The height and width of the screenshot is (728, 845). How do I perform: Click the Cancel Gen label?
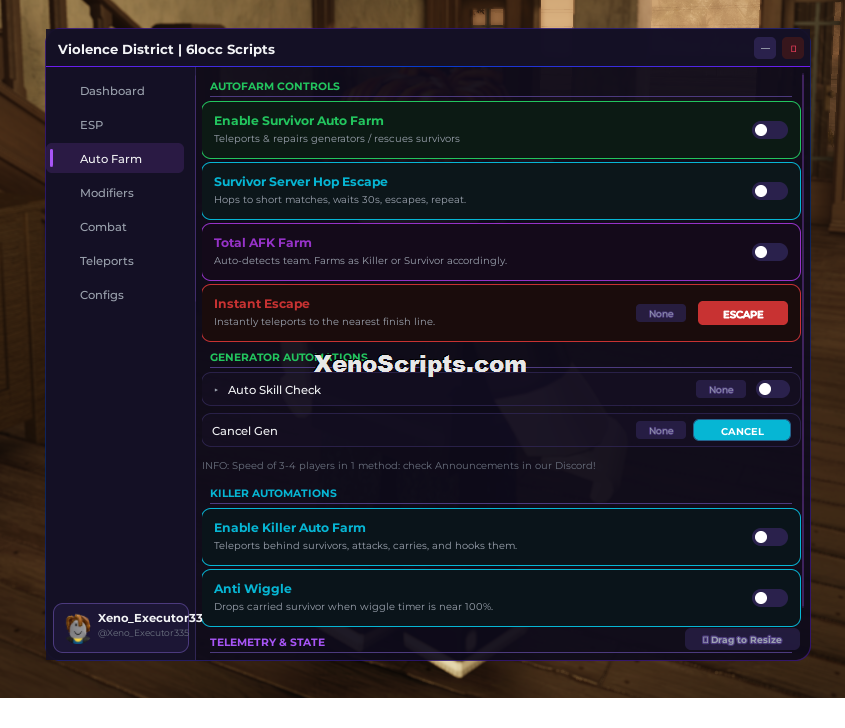245,431
